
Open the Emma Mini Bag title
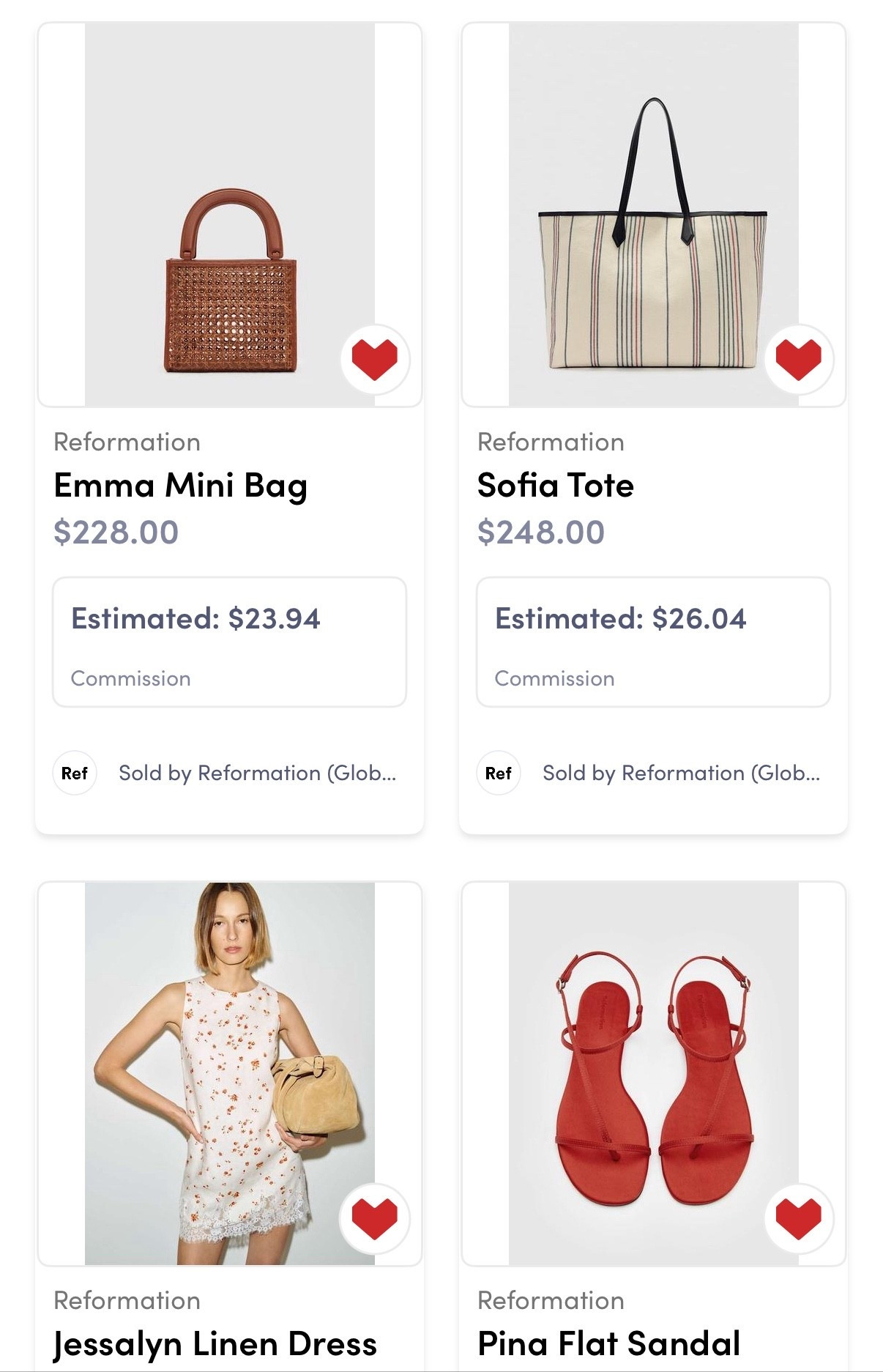click(x=180, y=486)
